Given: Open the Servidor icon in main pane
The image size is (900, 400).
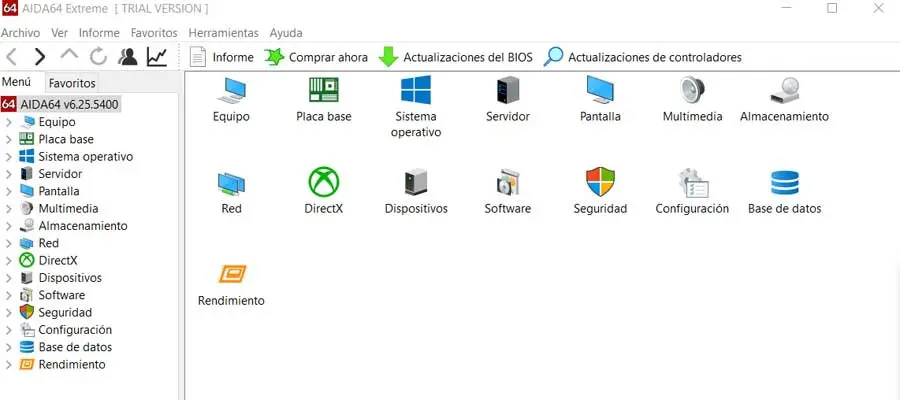Looking at the screenshot, I should (x=507, y=91).
